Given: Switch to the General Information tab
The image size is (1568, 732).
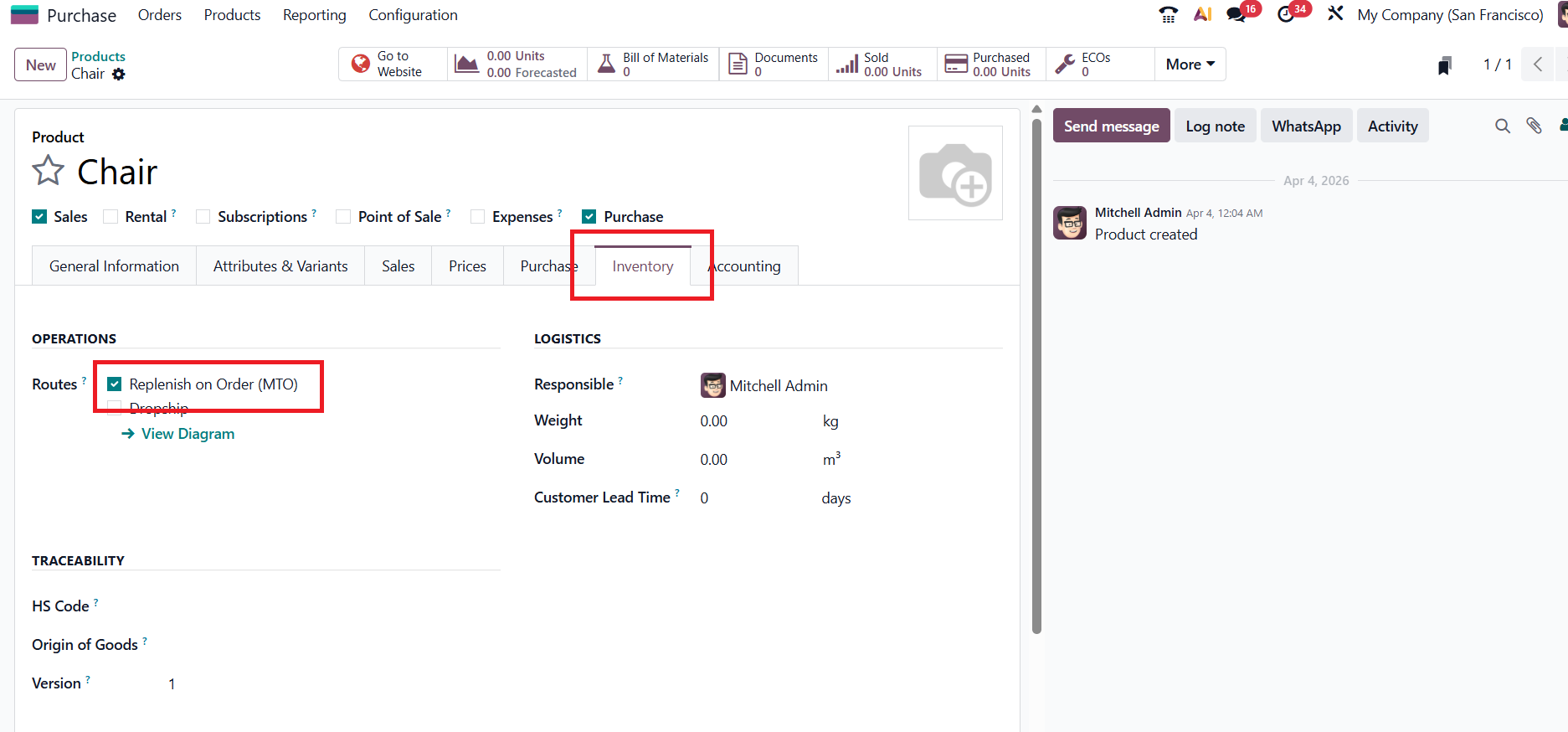Looking at the screenshot, I should [114, 266].
